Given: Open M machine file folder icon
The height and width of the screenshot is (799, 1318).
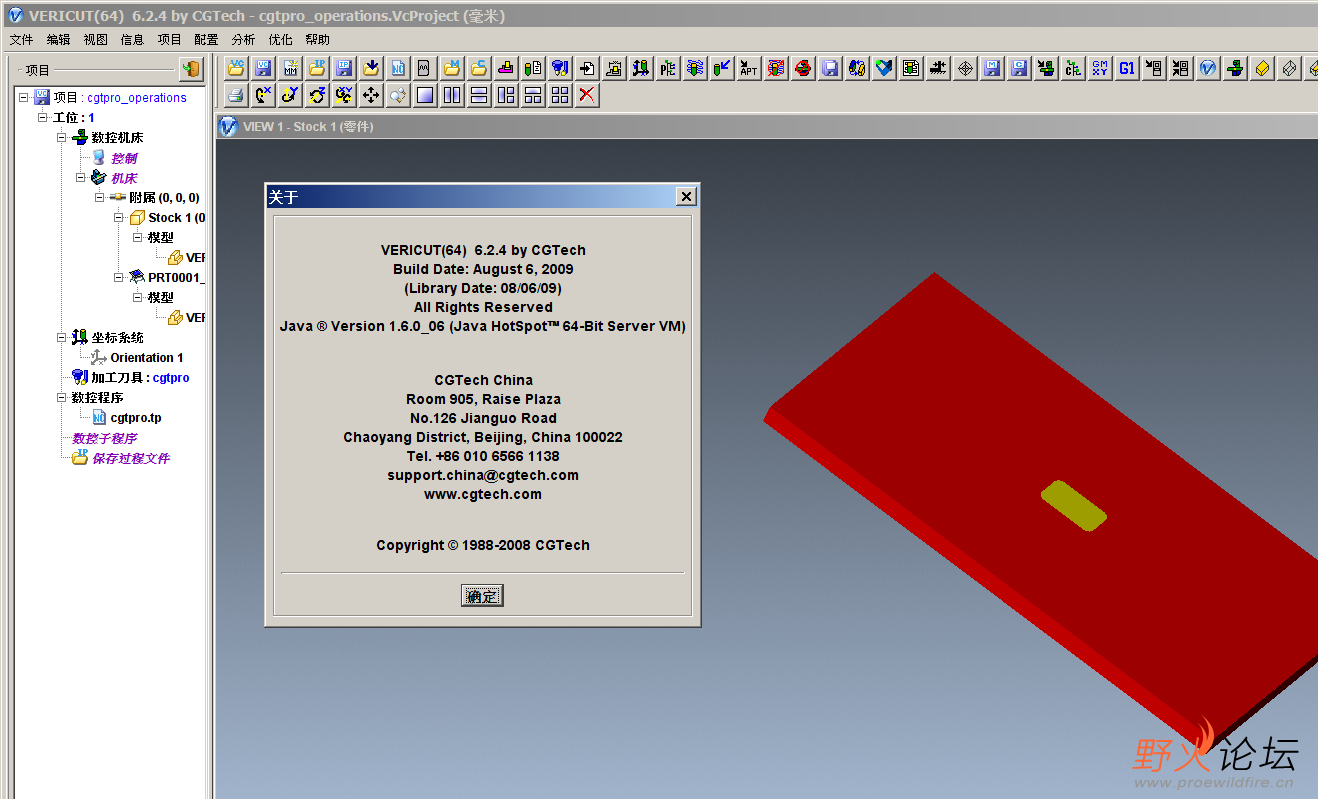Looking at the screenshot, I should 452,68.
